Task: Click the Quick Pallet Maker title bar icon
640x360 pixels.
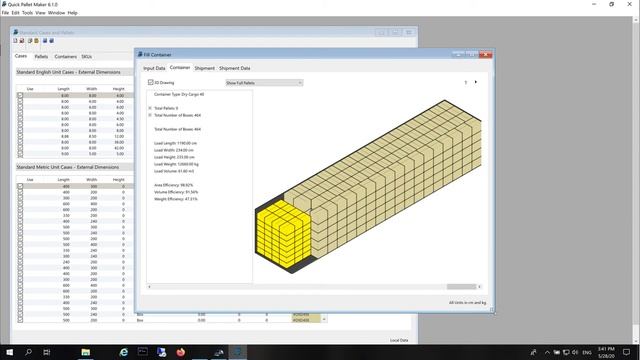Action: point(4,4)
